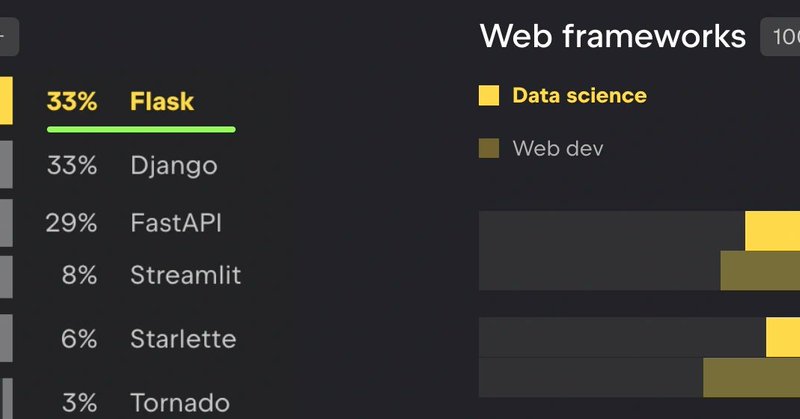This screenshot has width=800, height=419.
Task: Click the gray Streamlit bar on left
Action: (x=6, y=276)
